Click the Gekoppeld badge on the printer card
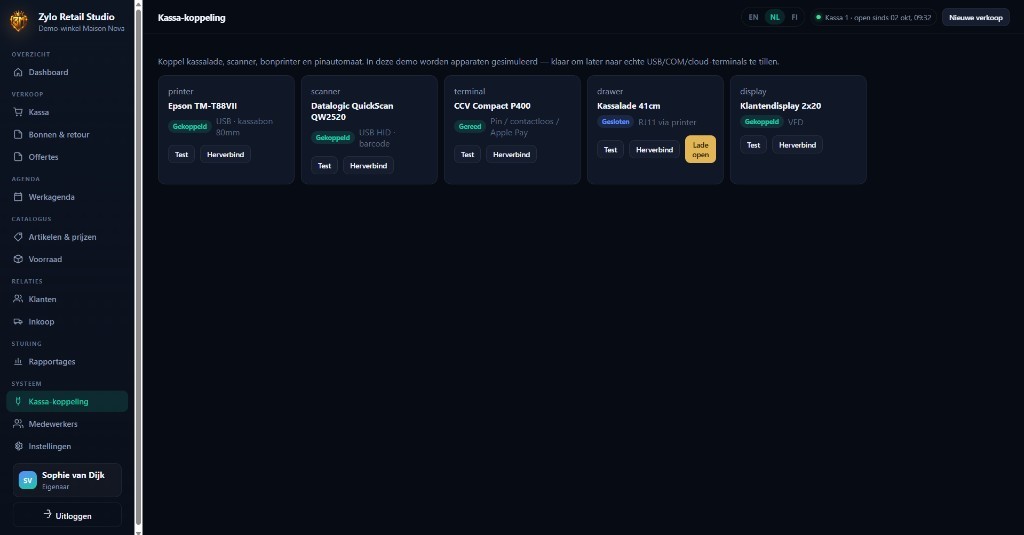This screenshot has height=535, width=1024. (x=189, y=127)
